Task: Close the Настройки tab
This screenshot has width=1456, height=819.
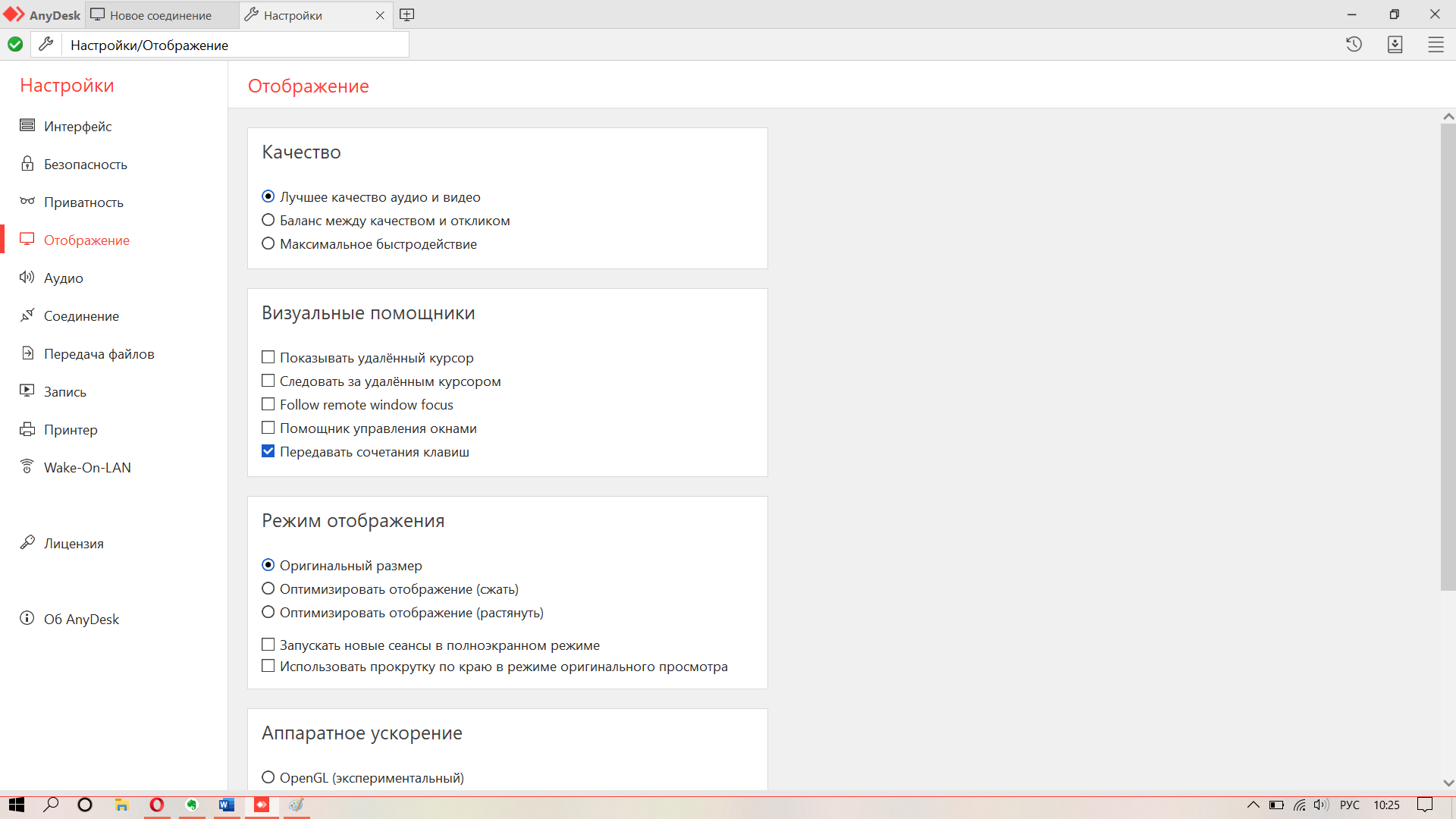Action: point(380,15)
